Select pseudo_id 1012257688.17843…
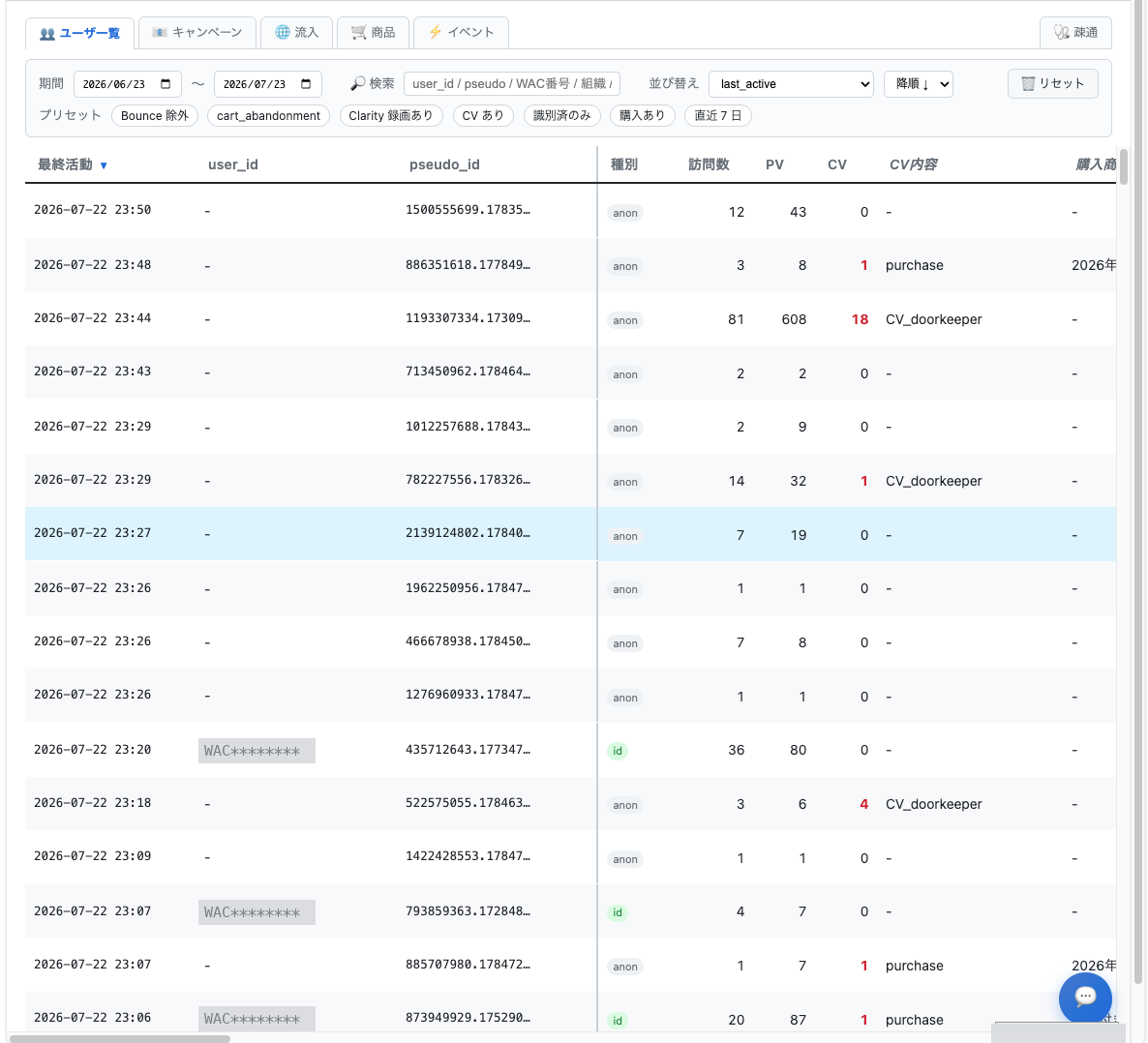Screen dimensions: 1148x1043 (468, 426)
